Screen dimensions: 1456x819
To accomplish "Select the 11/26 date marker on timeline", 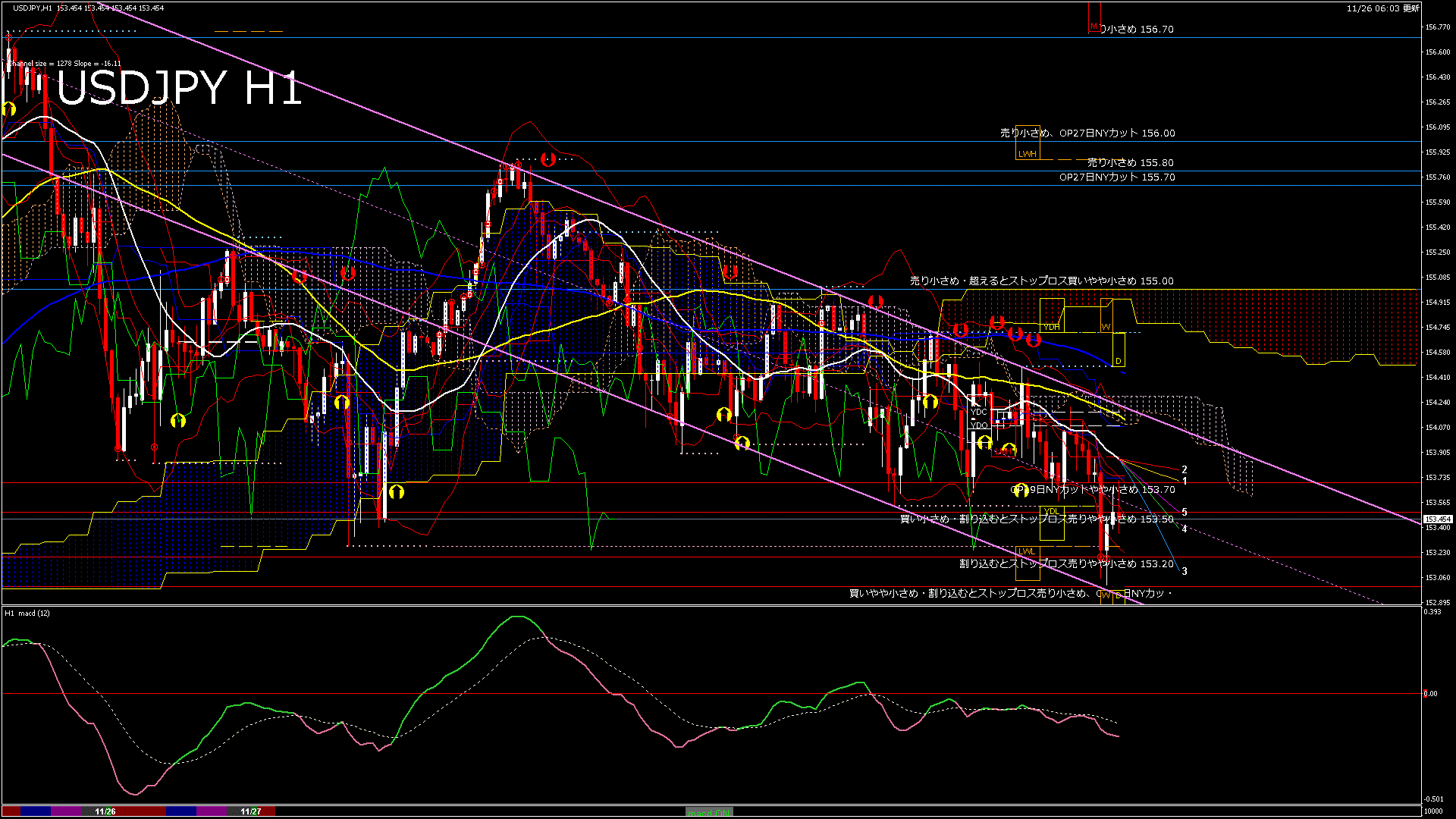I will tap(105, 811).
